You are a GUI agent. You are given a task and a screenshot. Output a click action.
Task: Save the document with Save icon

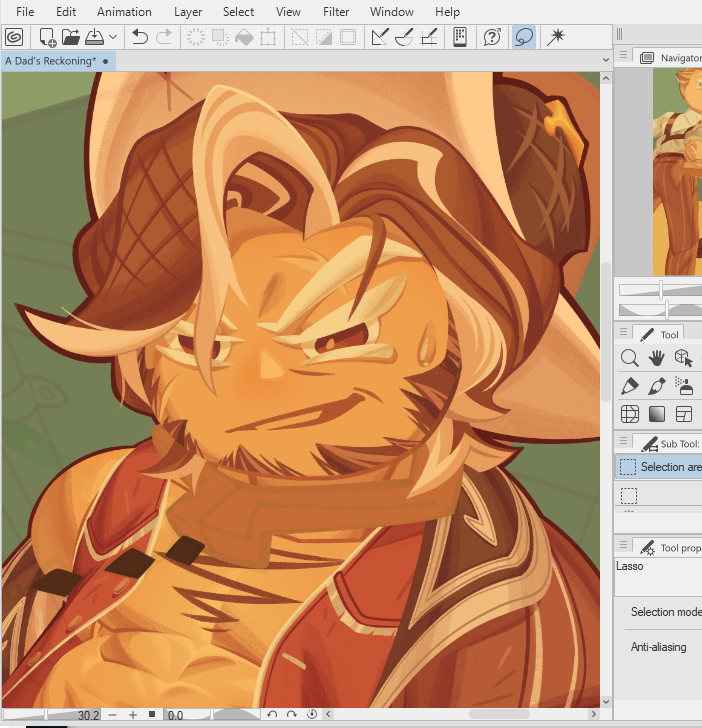95,37
